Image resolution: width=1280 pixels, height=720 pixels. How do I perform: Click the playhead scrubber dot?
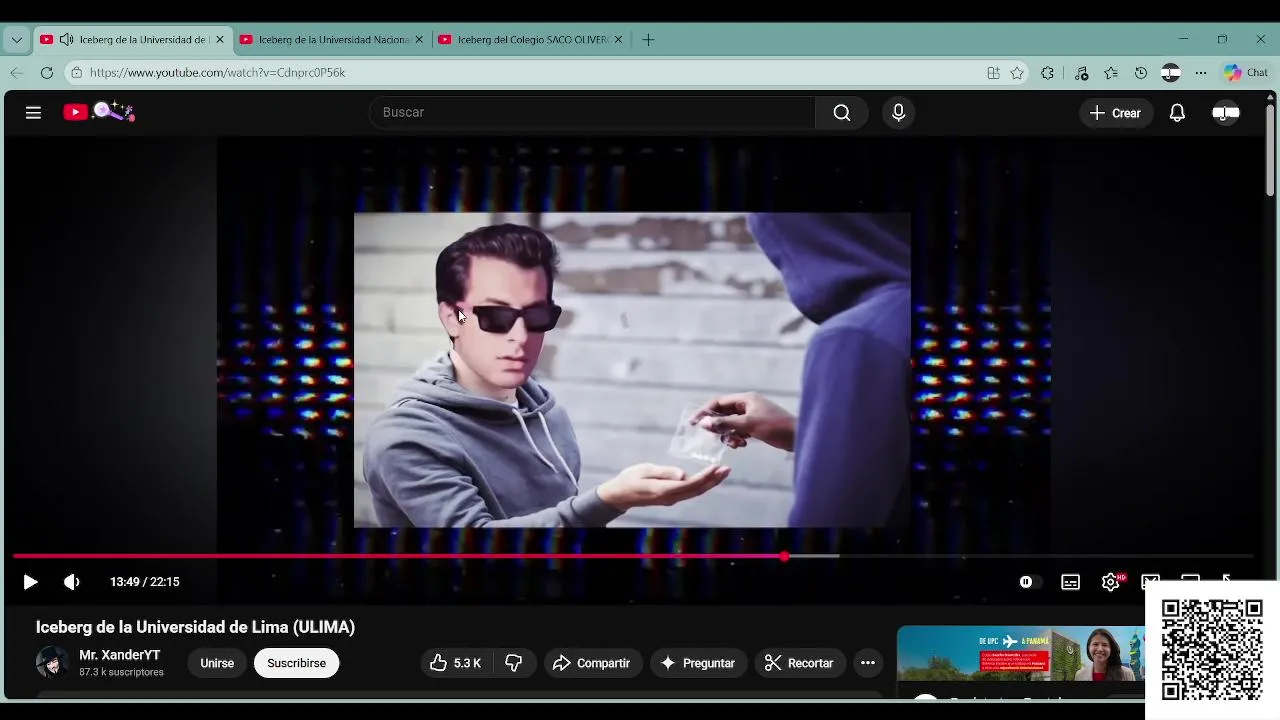(784, 556)
